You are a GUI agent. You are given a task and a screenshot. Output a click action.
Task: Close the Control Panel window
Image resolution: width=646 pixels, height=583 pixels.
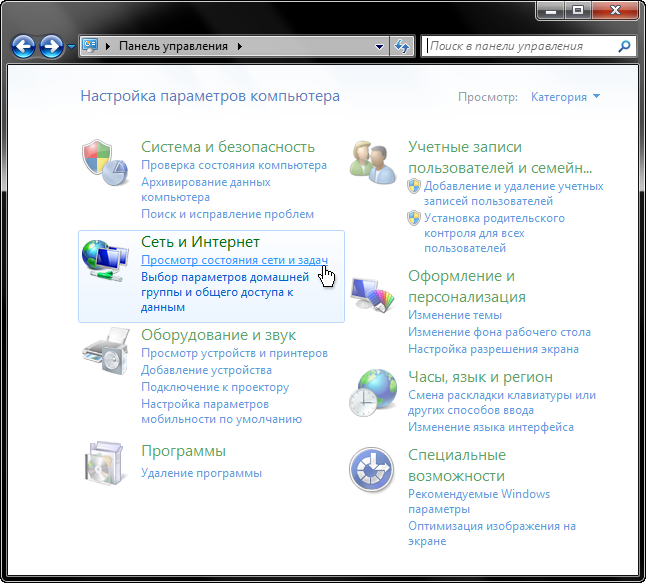click(x=616, y=10)
